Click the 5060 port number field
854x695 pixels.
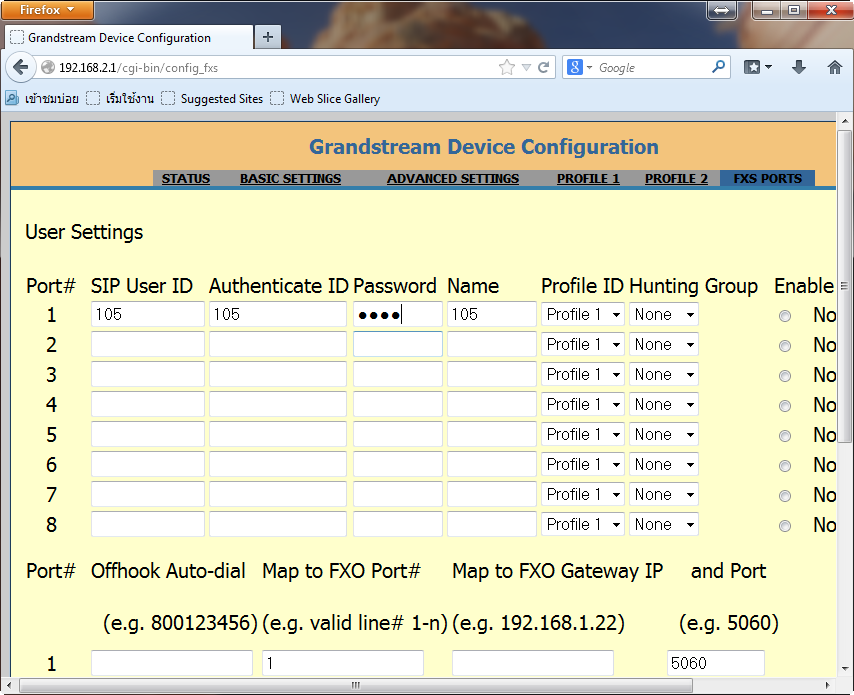click(716, 663)
